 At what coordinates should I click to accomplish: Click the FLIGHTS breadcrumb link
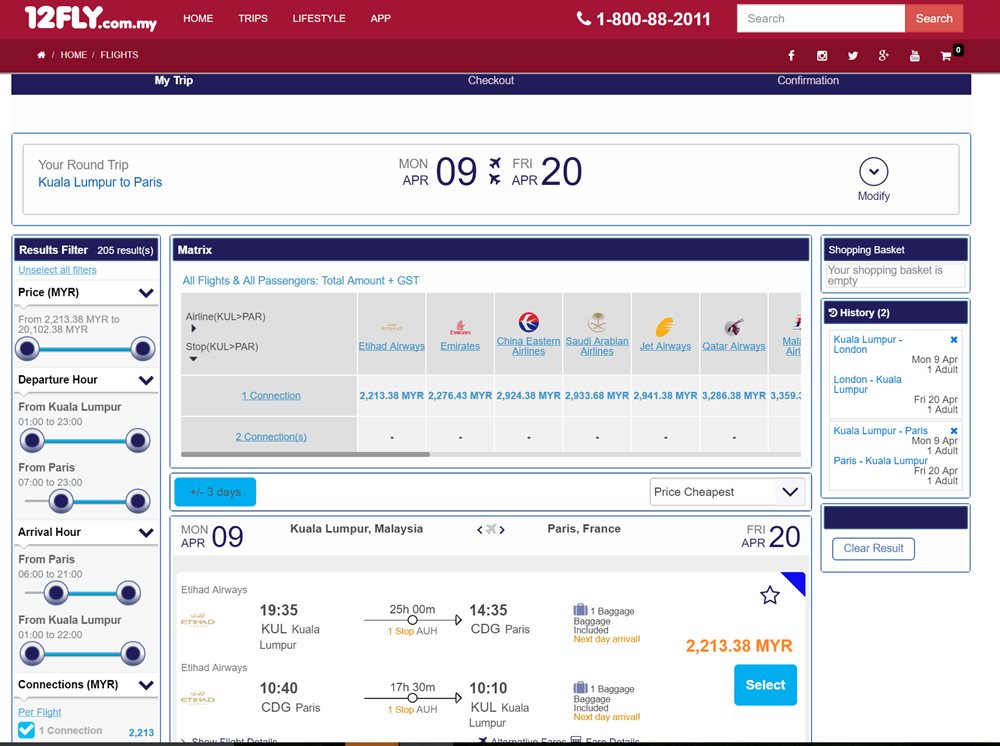pyautogui.click(x=119, y=55)
